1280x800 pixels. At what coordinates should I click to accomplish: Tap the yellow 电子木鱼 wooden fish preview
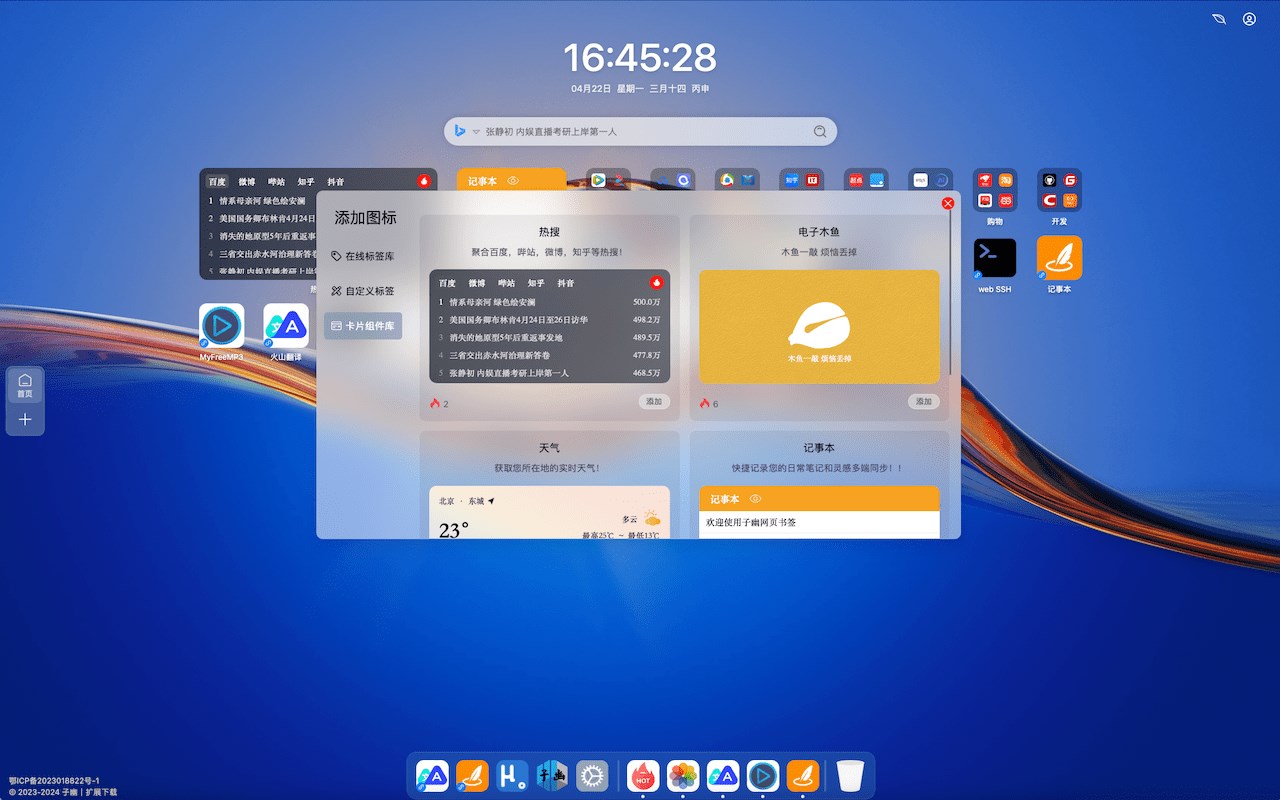[819, 327]
